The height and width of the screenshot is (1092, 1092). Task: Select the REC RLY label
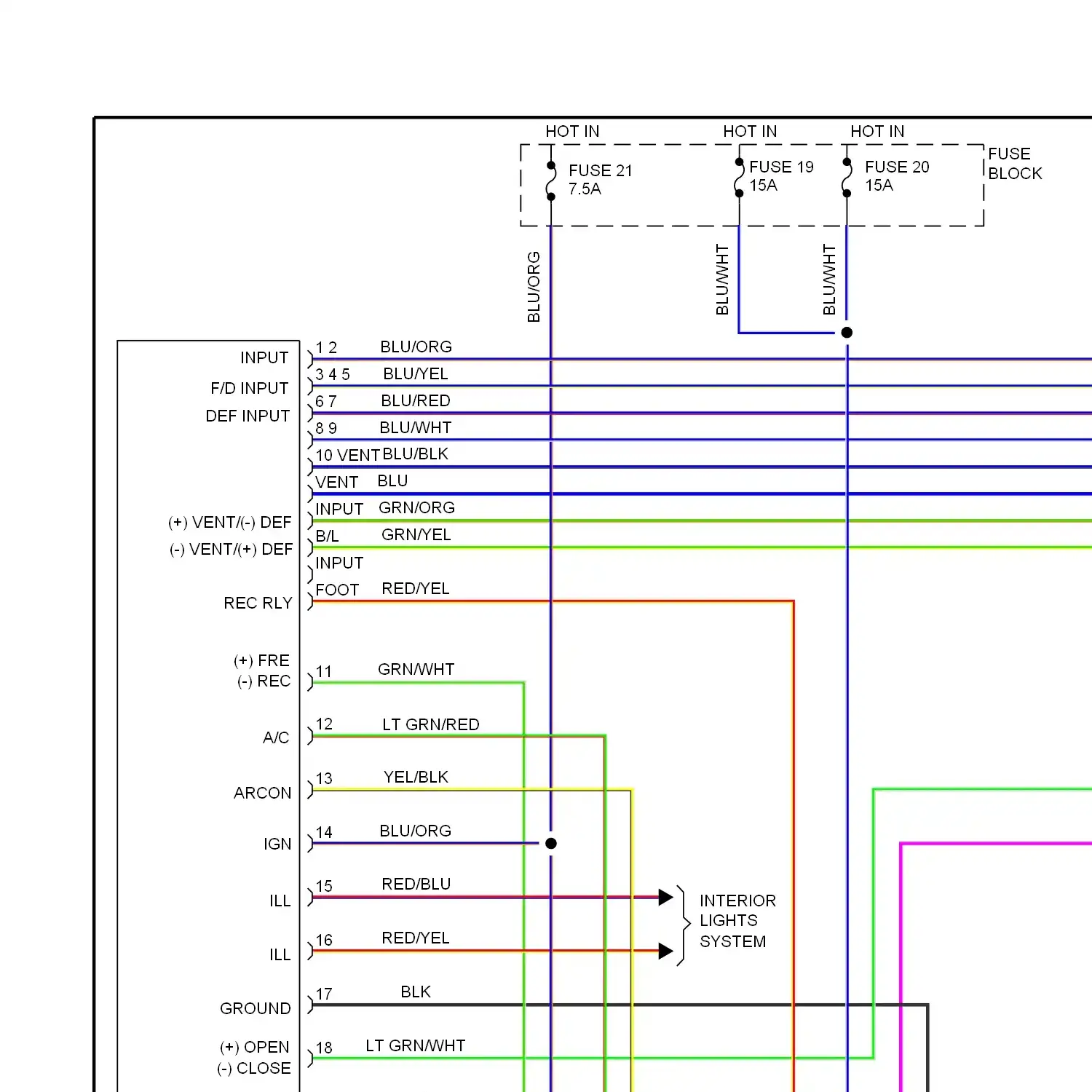point(258,603)
